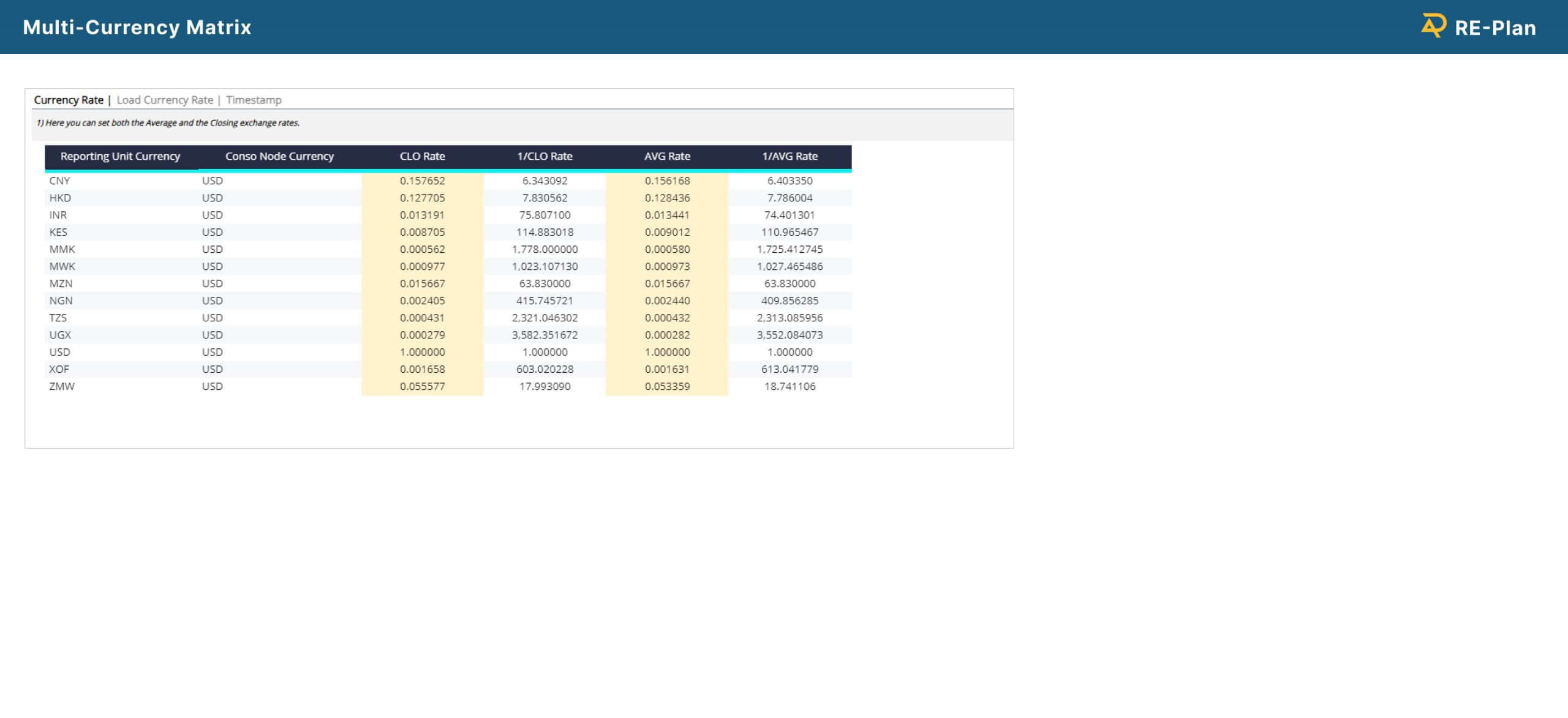Click the UGX 1/AVG Rate value 3,552.084073

point(790,335)
